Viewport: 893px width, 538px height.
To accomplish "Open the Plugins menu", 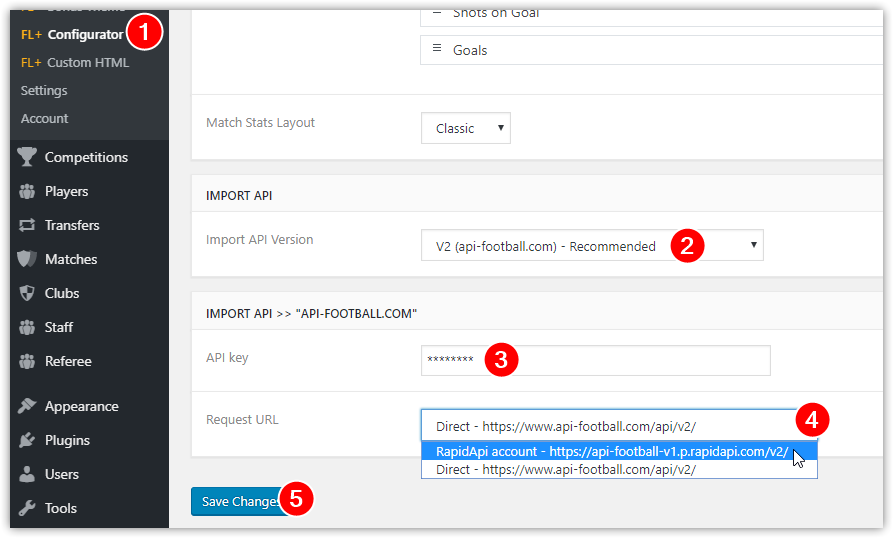I will [67, 441].
